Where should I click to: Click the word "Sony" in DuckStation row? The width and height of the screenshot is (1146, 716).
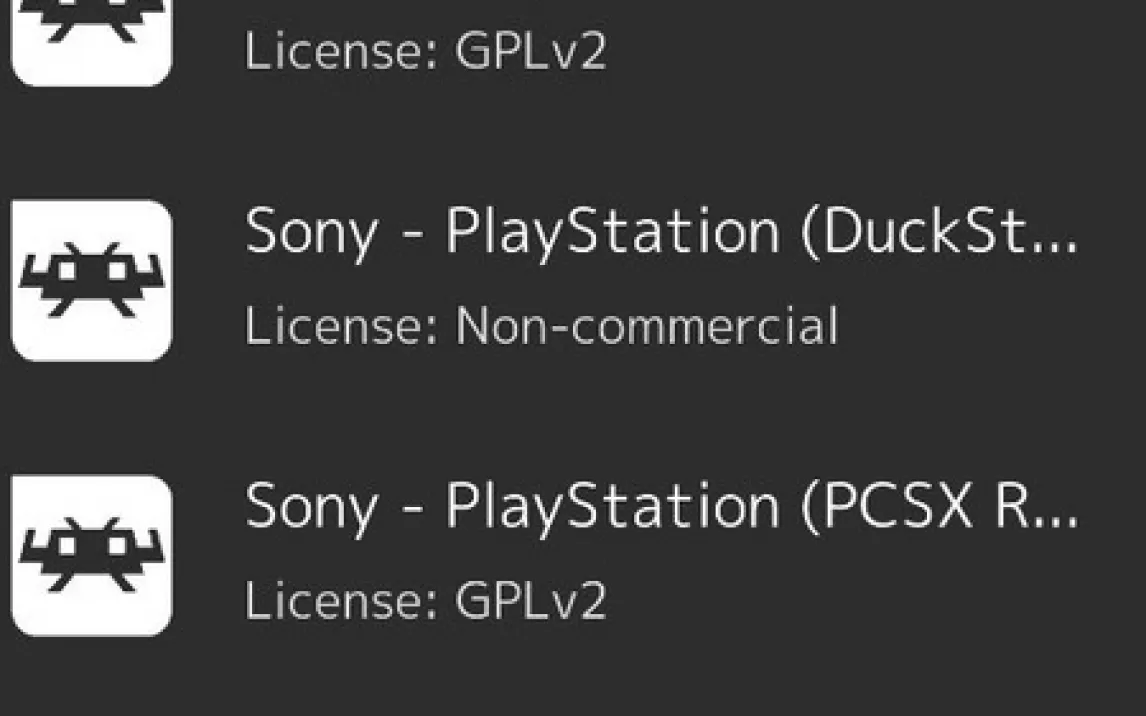click(311, 233)
